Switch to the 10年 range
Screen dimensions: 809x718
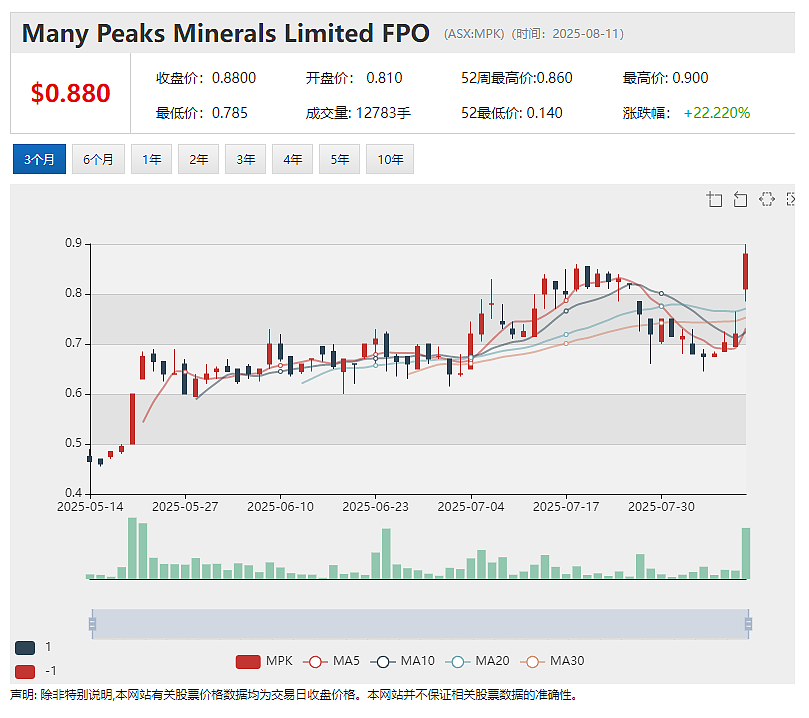point(390,159)
